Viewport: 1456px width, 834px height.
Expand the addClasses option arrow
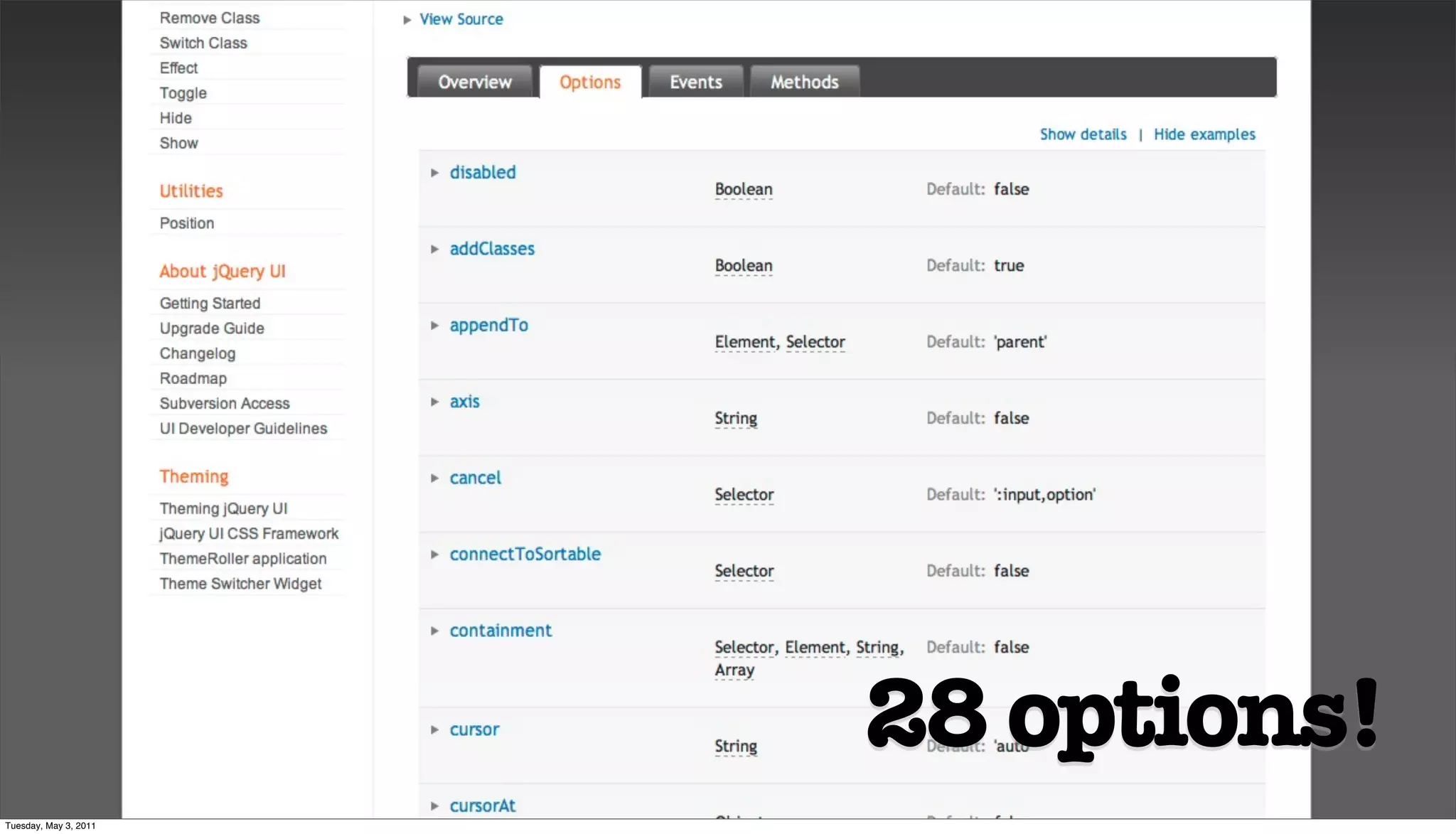tap(434, 249)
